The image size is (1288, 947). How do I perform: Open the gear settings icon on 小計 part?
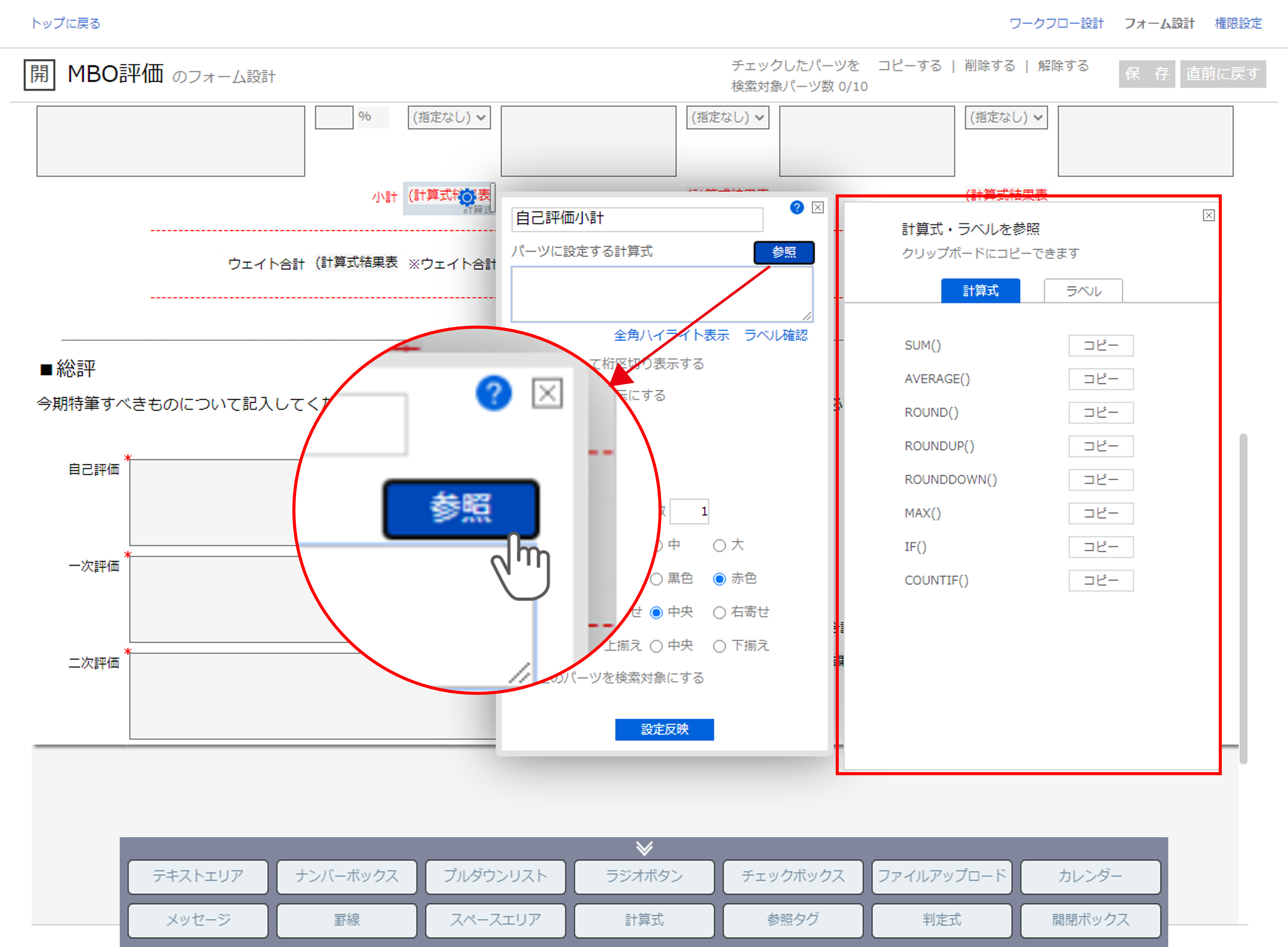click(468, 198)
